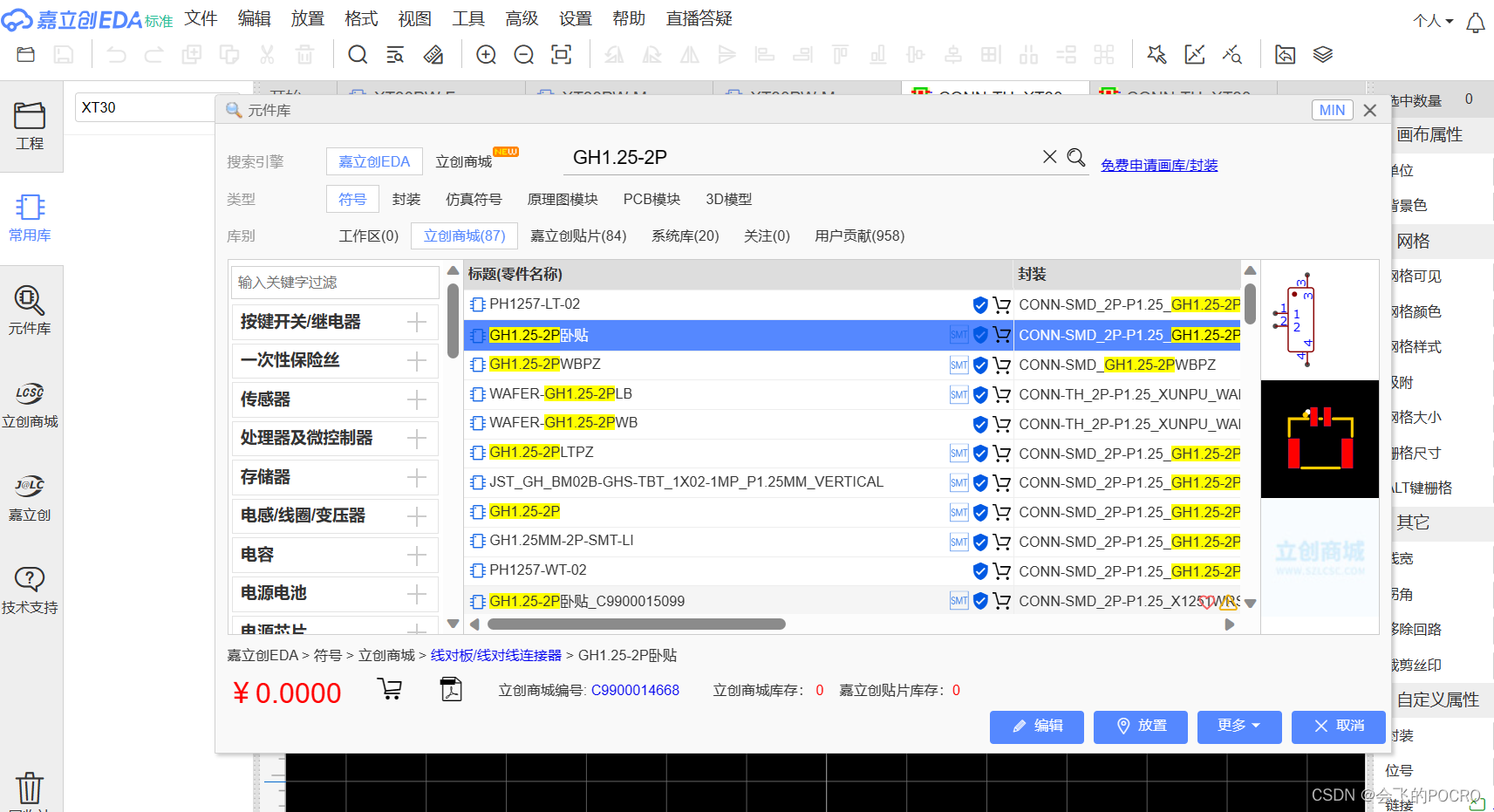Click the layers stack toolbar icon
The width and height of the screenshot is (1494, 812).
coord(1323,55)
